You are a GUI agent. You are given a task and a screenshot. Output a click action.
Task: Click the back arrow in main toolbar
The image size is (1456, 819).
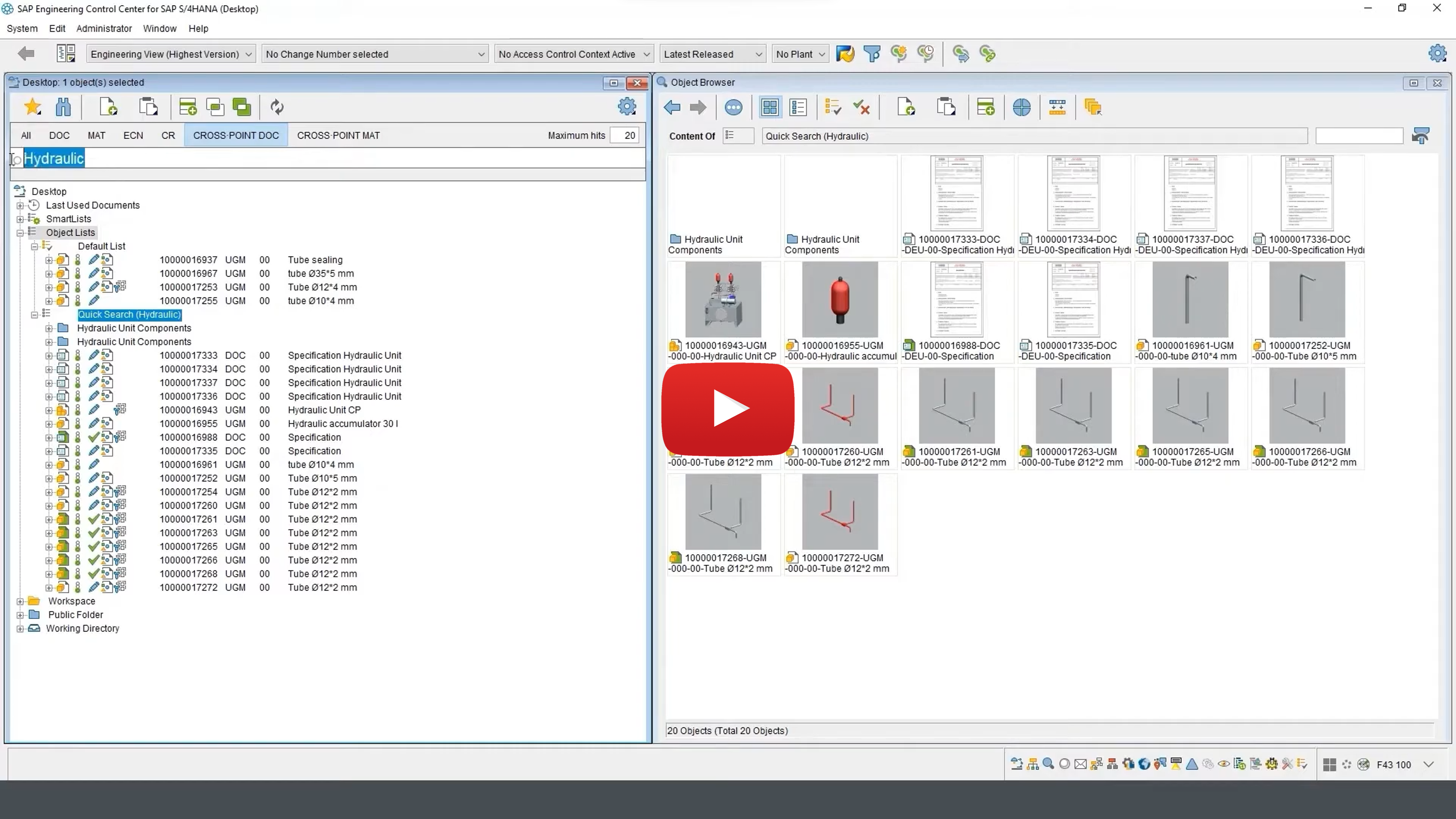pyautogui.click(x=26, y=54)
